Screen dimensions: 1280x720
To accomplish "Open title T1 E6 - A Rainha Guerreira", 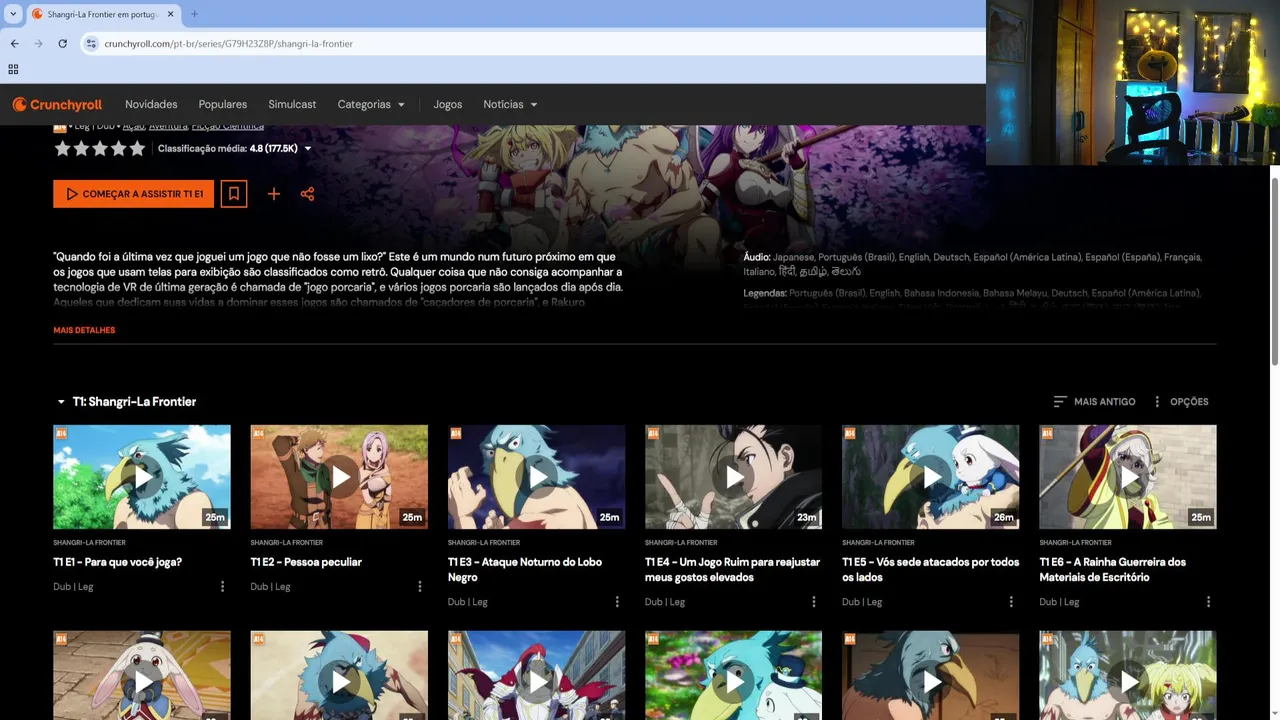I will pos(1112,569).
